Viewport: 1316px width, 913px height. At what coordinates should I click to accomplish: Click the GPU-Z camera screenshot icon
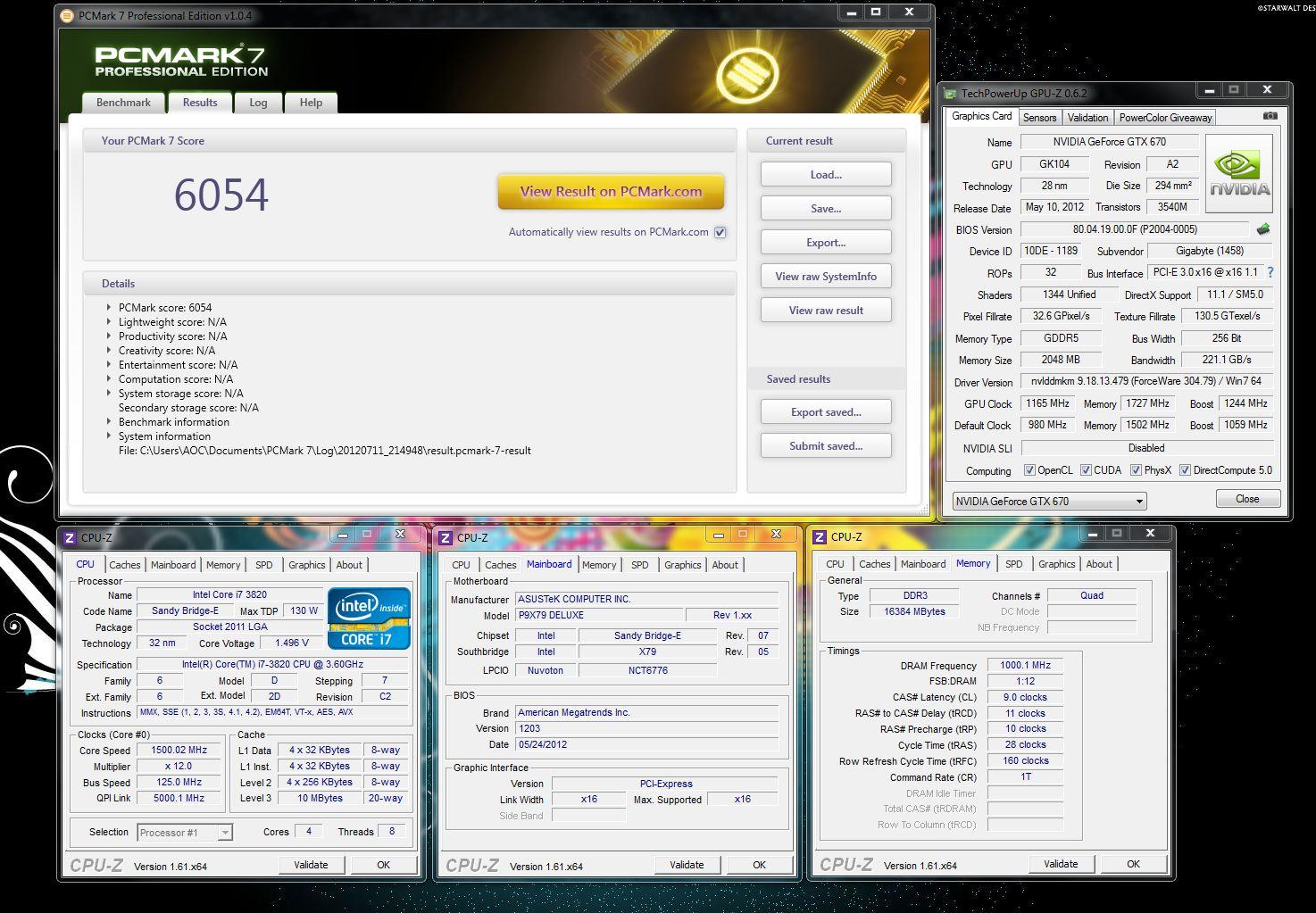[x=1270, y=116]
